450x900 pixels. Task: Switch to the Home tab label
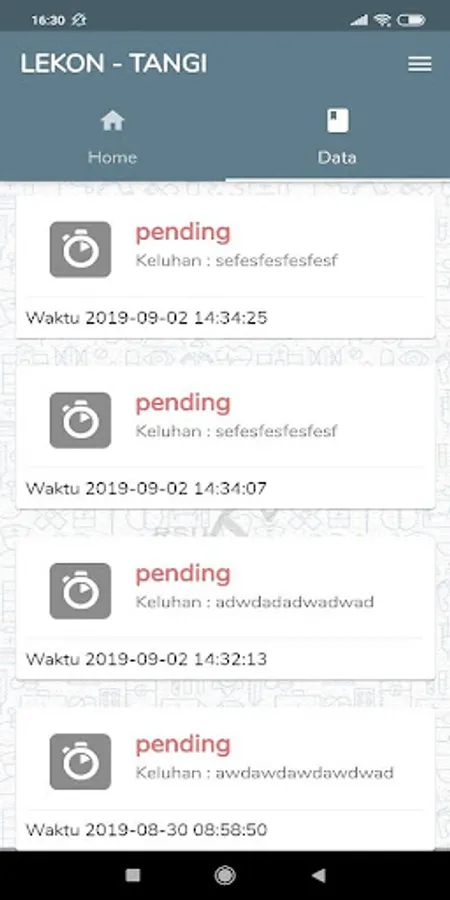(112, 157)
